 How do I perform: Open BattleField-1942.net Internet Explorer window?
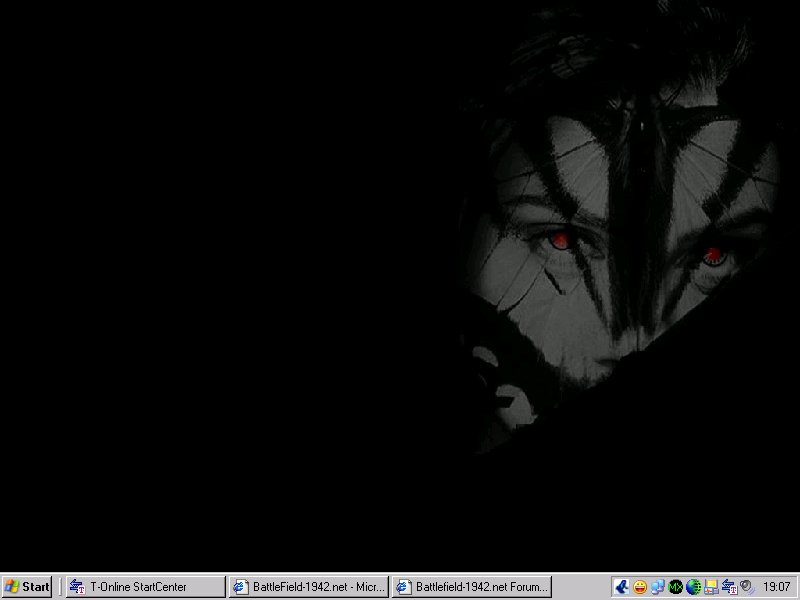[308, 587]
